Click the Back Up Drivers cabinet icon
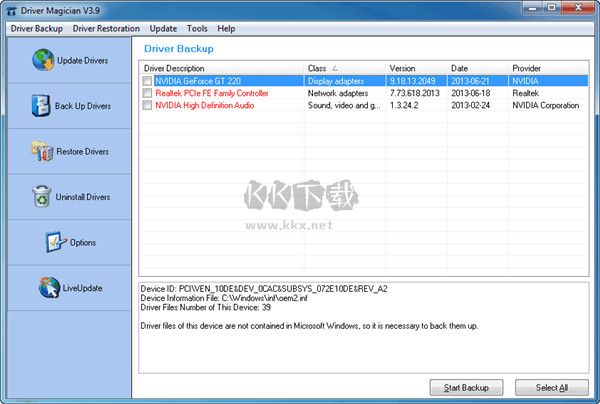Image resolution: width=600 pixels, height=404 pixels. tap(41, 106)
